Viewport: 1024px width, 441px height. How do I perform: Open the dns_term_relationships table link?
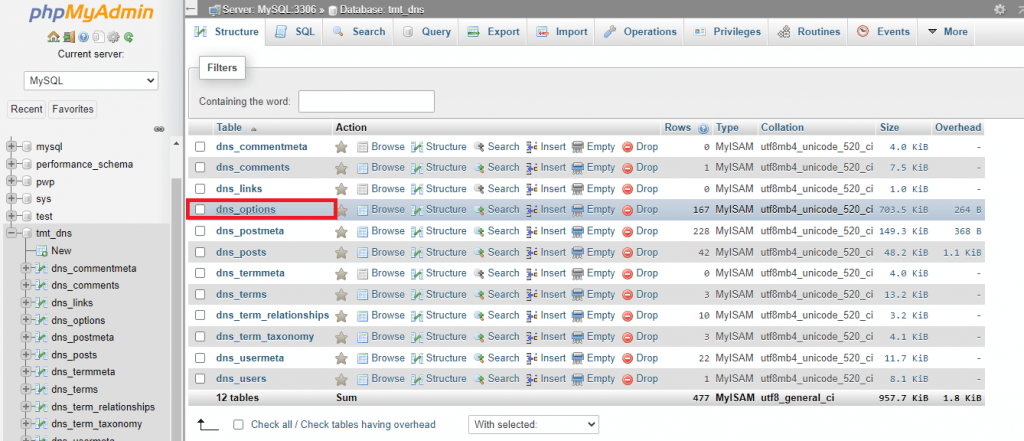pos(272,316)
